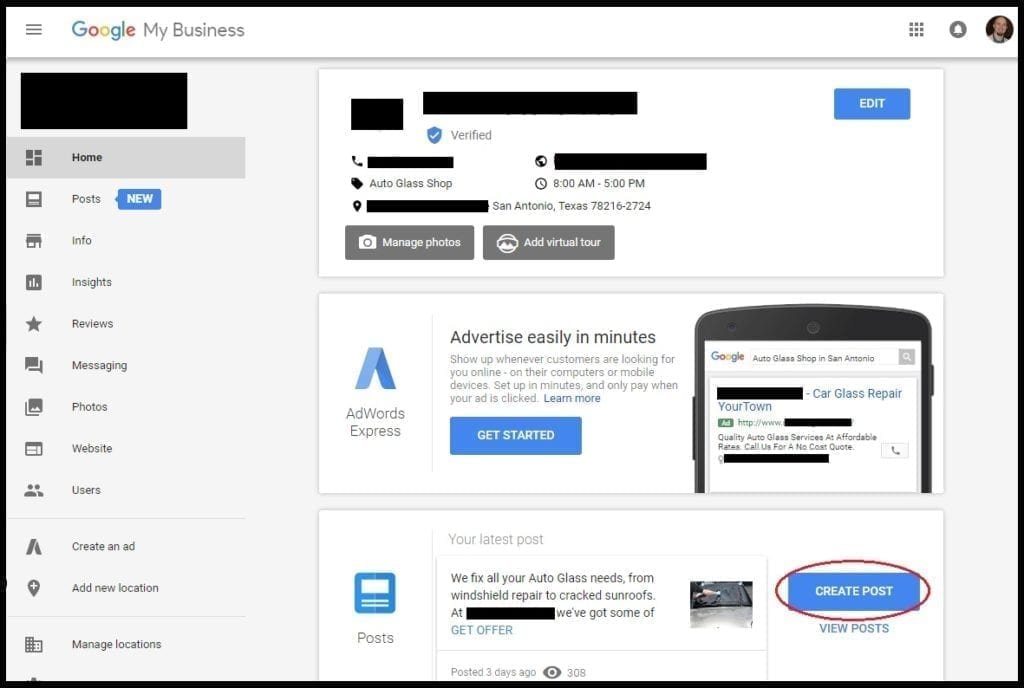Click the Photos icon in the sidebar
Image resolution: width=1024 pixels, height=688 pixels.
tap(33, 407)
